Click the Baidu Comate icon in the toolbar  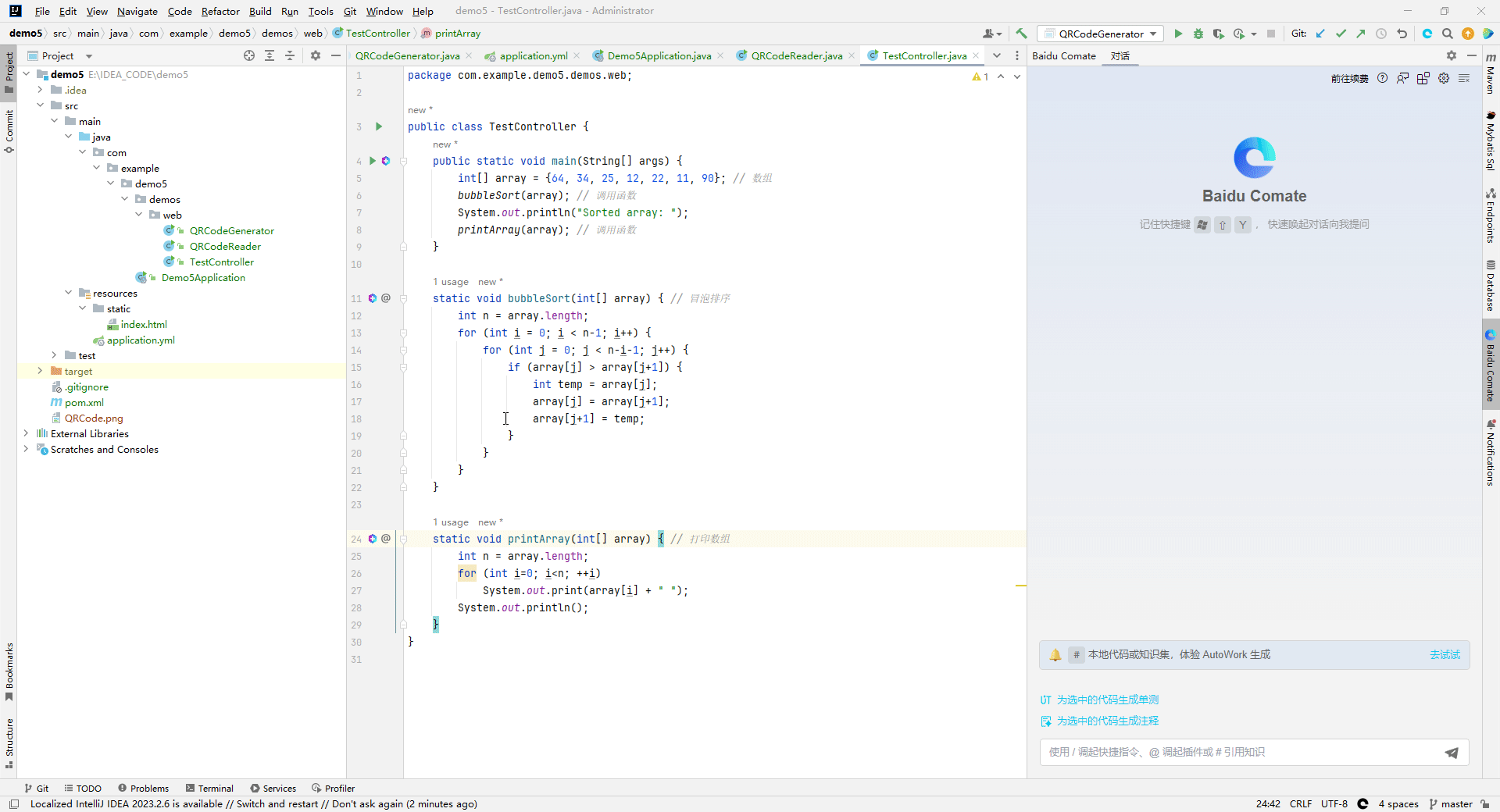[x=1427, y=34]
